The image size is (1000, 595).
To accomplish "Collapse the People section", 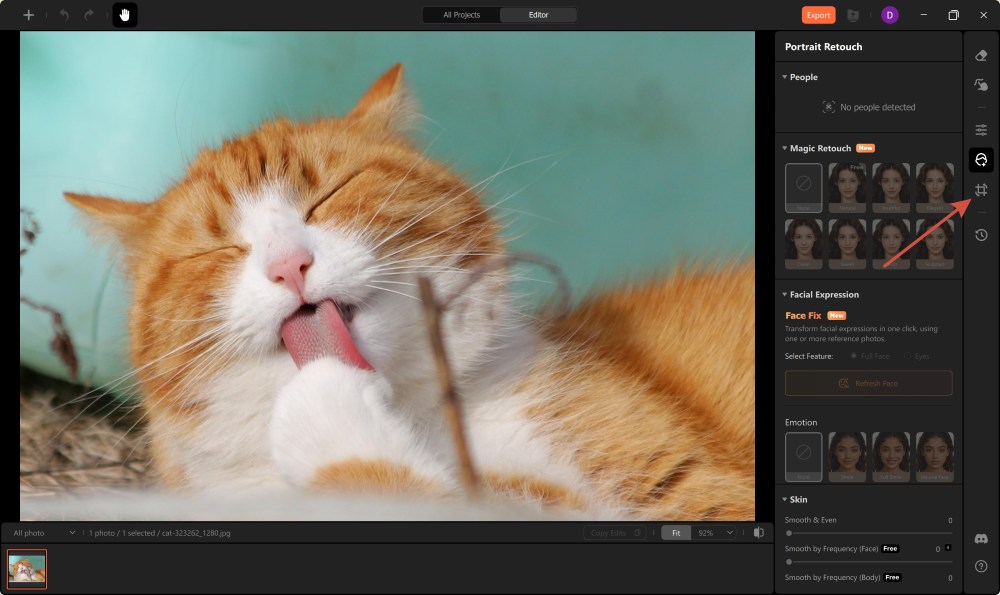I will (x=784, y=77).
